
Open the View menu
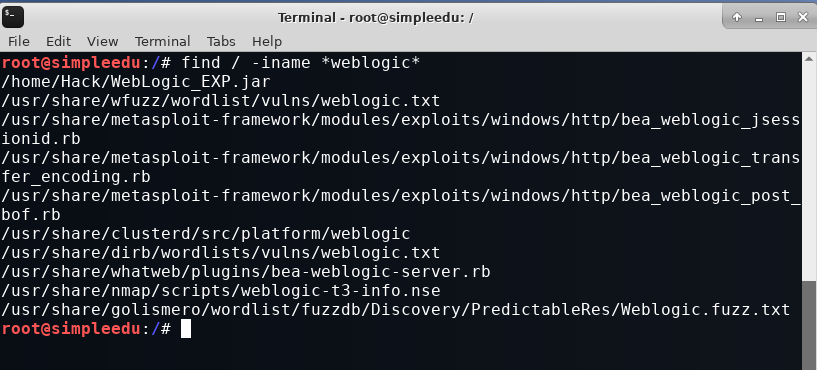coord(102,41)
